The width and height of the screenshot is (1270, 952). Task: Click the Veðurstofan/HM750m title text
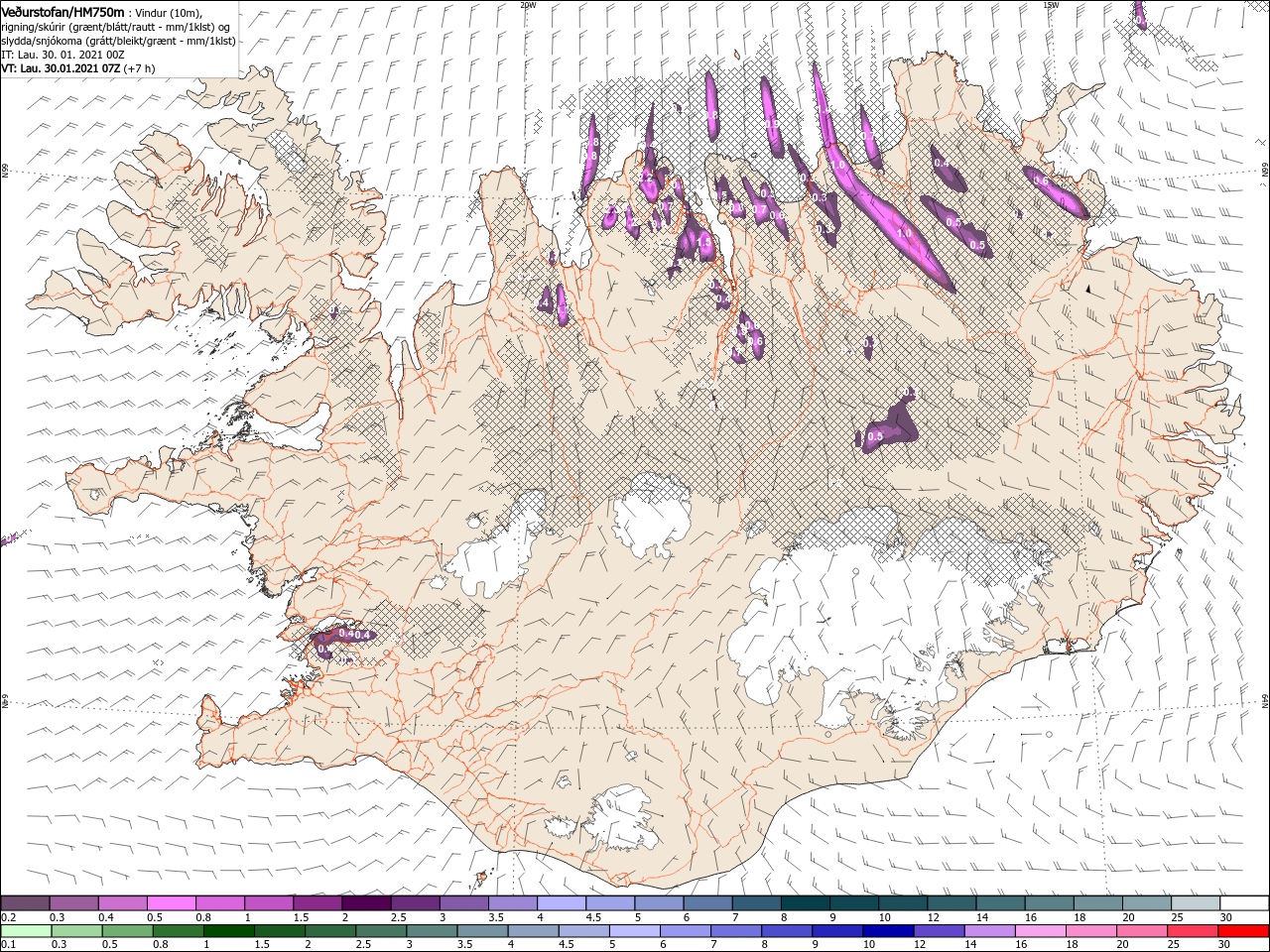63,11
